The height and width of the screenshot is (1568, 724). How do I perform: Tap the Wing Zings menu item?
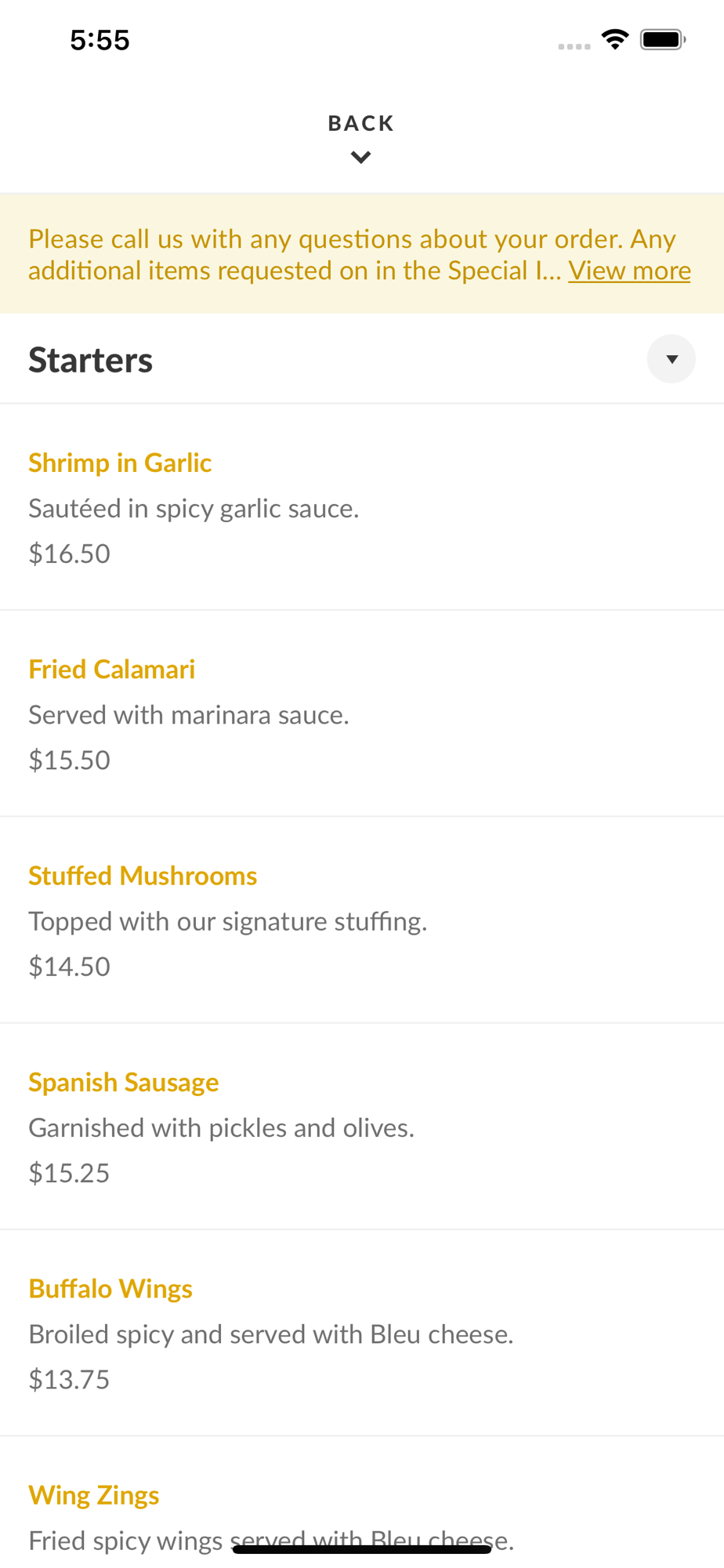[x=94, y=1495]
